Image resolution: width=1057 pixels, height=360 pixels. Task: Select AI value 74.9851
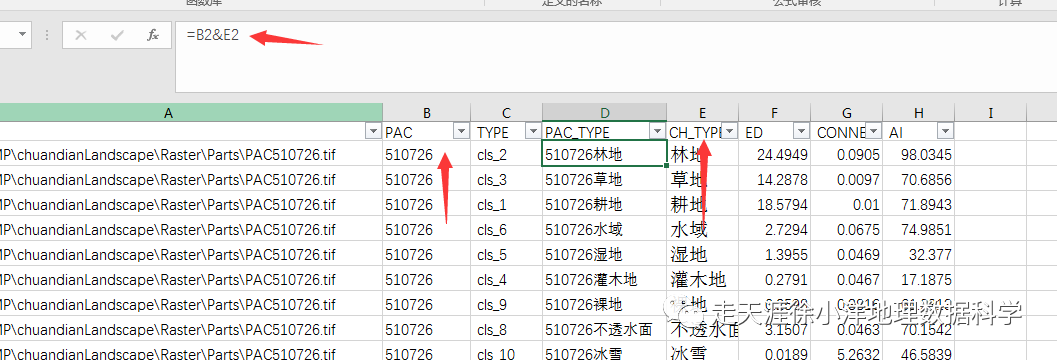(919, 229)
